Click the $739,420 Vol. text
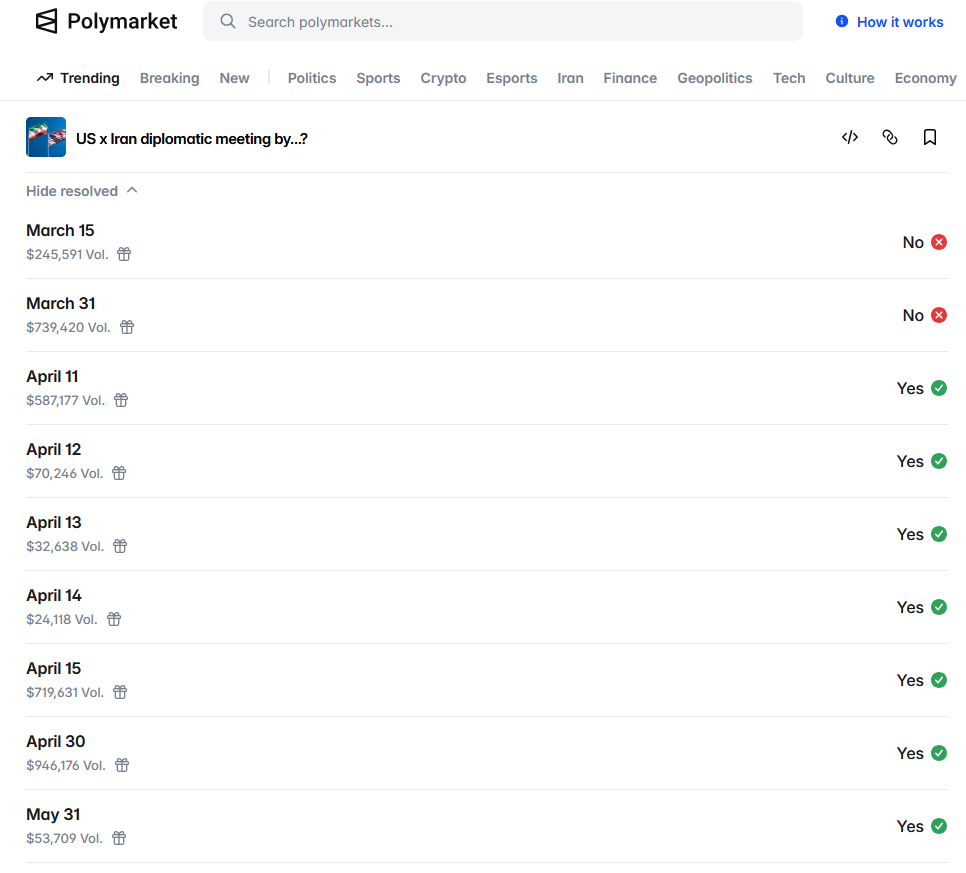 click(x=68, y=327)
